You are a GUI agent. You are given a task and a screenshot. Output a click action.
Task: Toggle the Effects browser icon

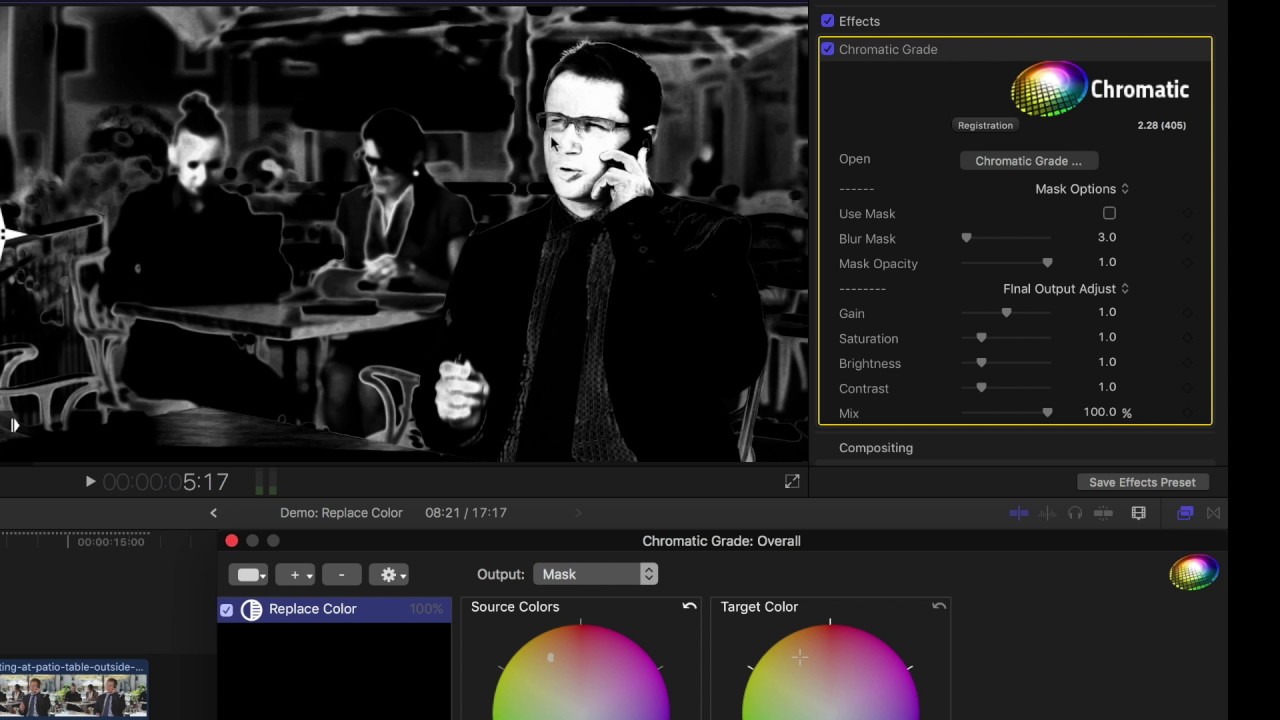click(1185, 513)
